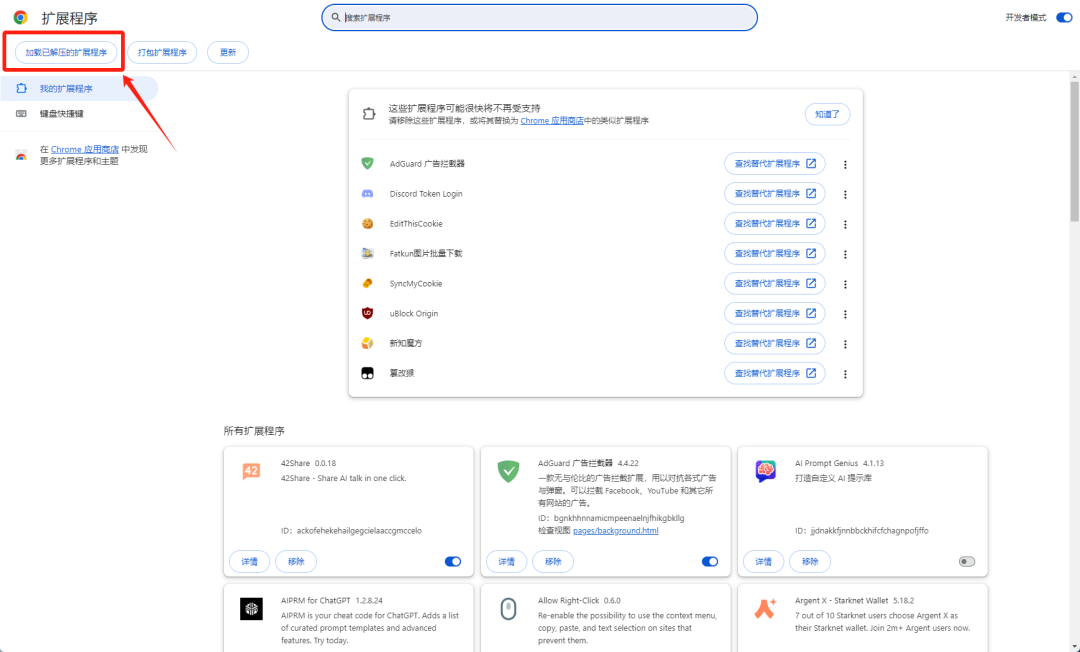The width and height of the screenshot is (1080, 652).
Task: Click the Fatkun图片批量下载 icon
Action: click(368, 253)
